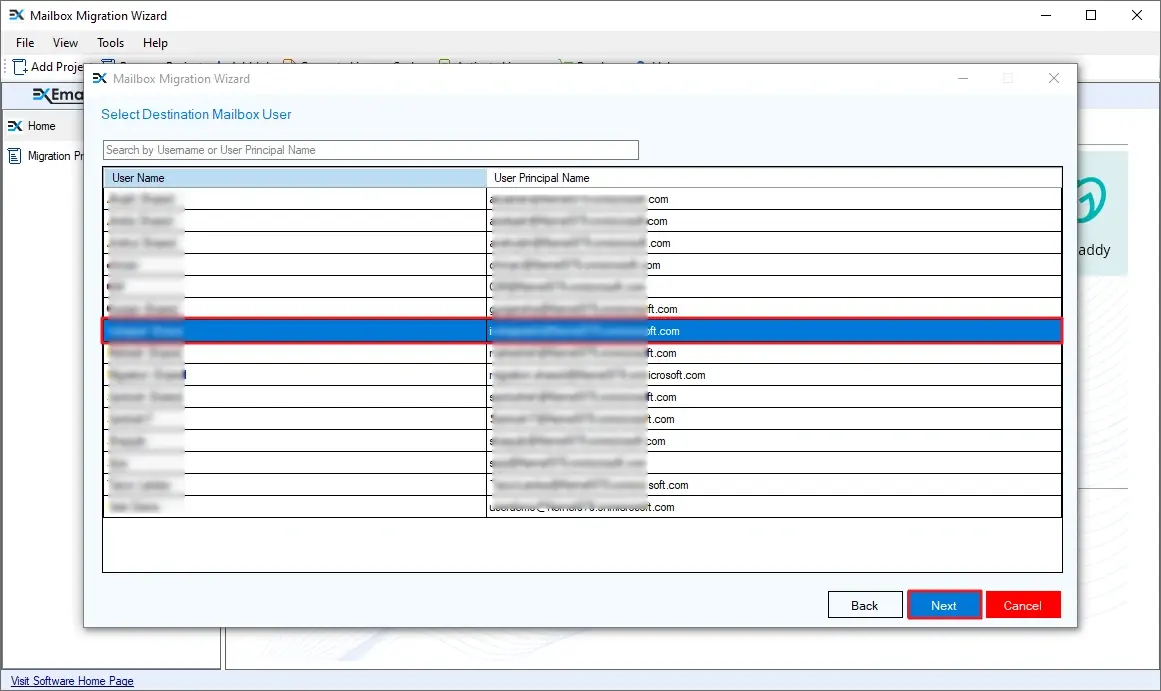Focus the Search by Username input field

(x=370, y=150)
